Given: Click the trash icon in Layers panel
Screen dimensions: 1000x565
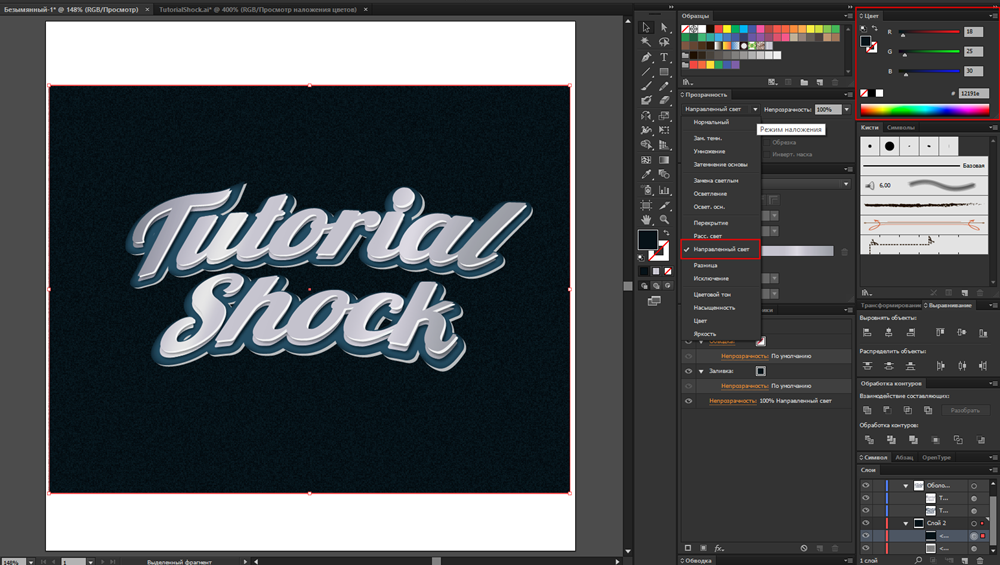Looking at the screenshot, I should (x=979, y=563).
